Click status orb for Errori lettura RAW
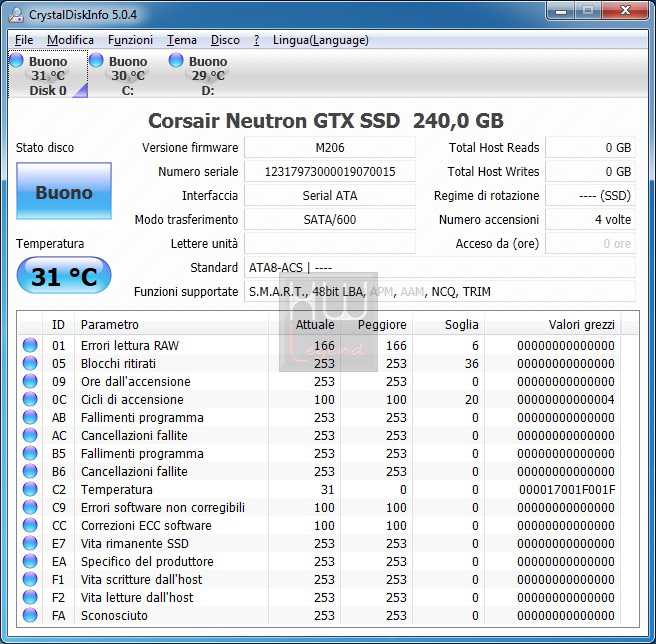Image resolution: width=656 pixels, height=644 pixels. pos(30,345)
